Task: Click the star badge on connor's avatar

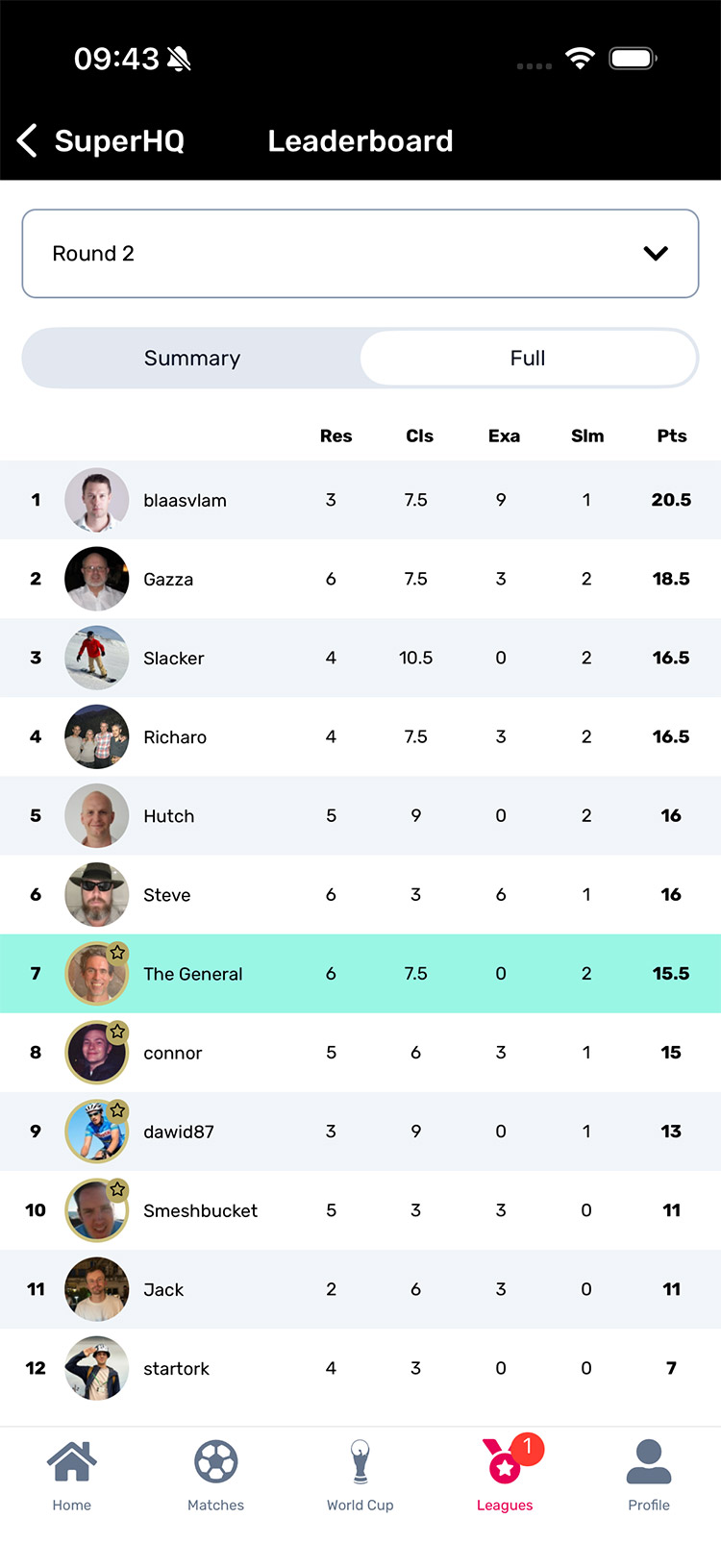Action: [x=118, y=1032]
